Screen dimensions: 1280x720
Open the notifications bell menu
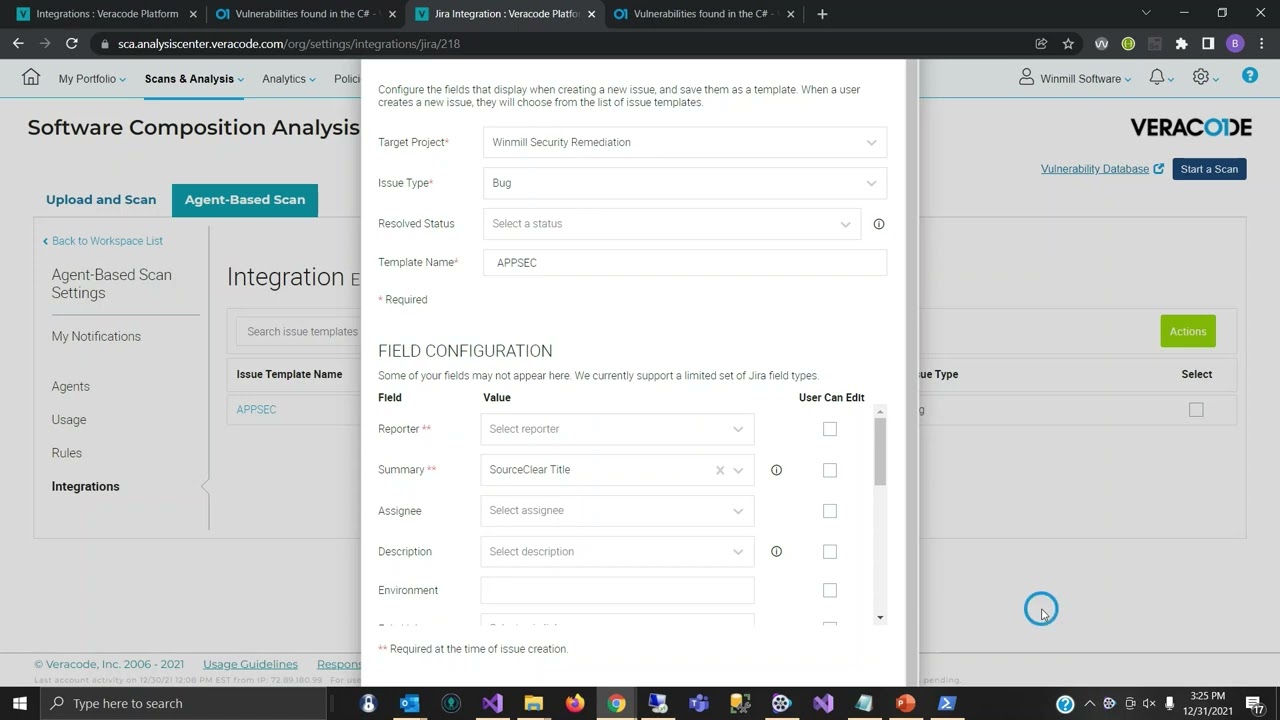point(1157,78)
